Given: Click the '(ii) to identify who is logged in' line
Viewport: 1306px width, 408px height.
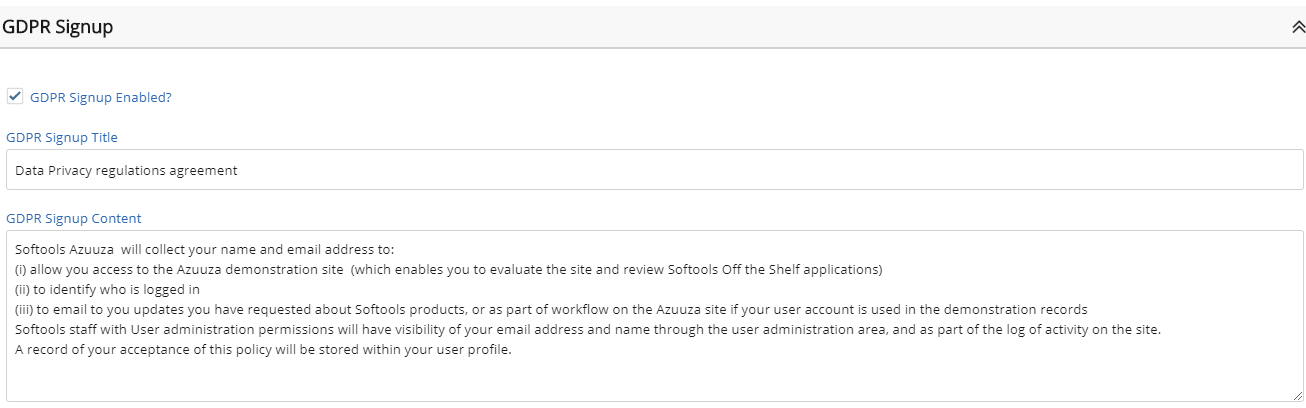Looking at the screenshot, I should click(x=108, y=288).
